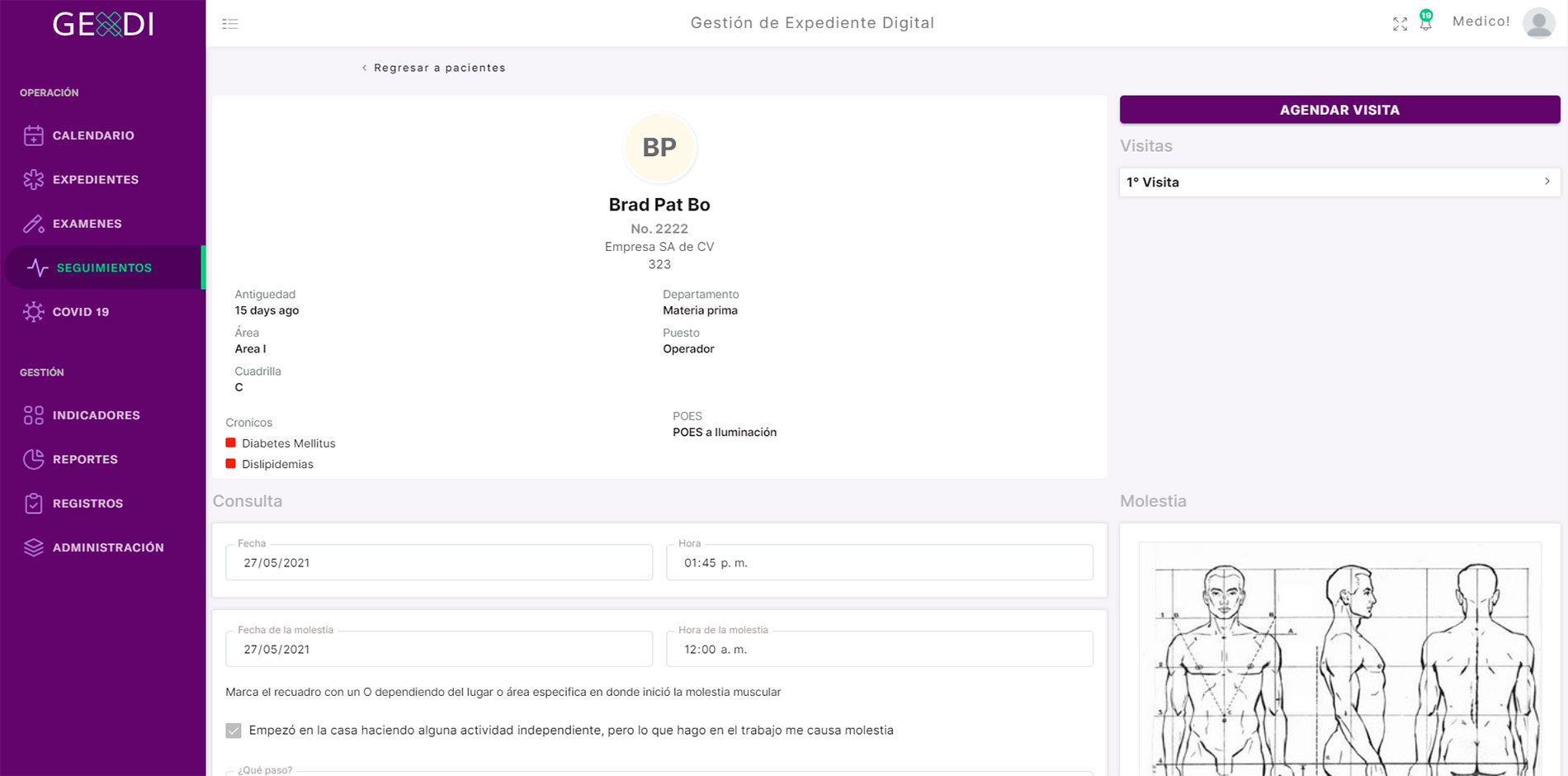Click the Administración layers icon
The height and width of the screenshot is (776, 1568).
(34, 547)
